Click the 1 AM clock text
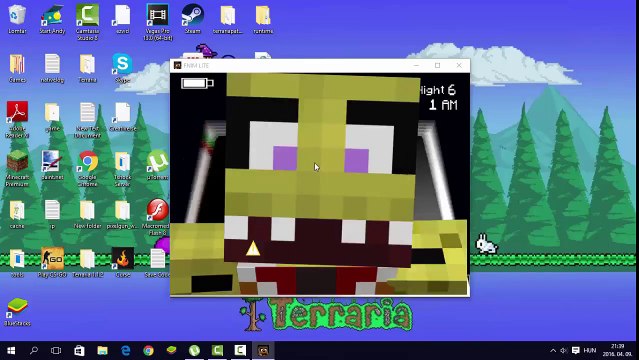 pyautogui.click(x=443, y=105)
